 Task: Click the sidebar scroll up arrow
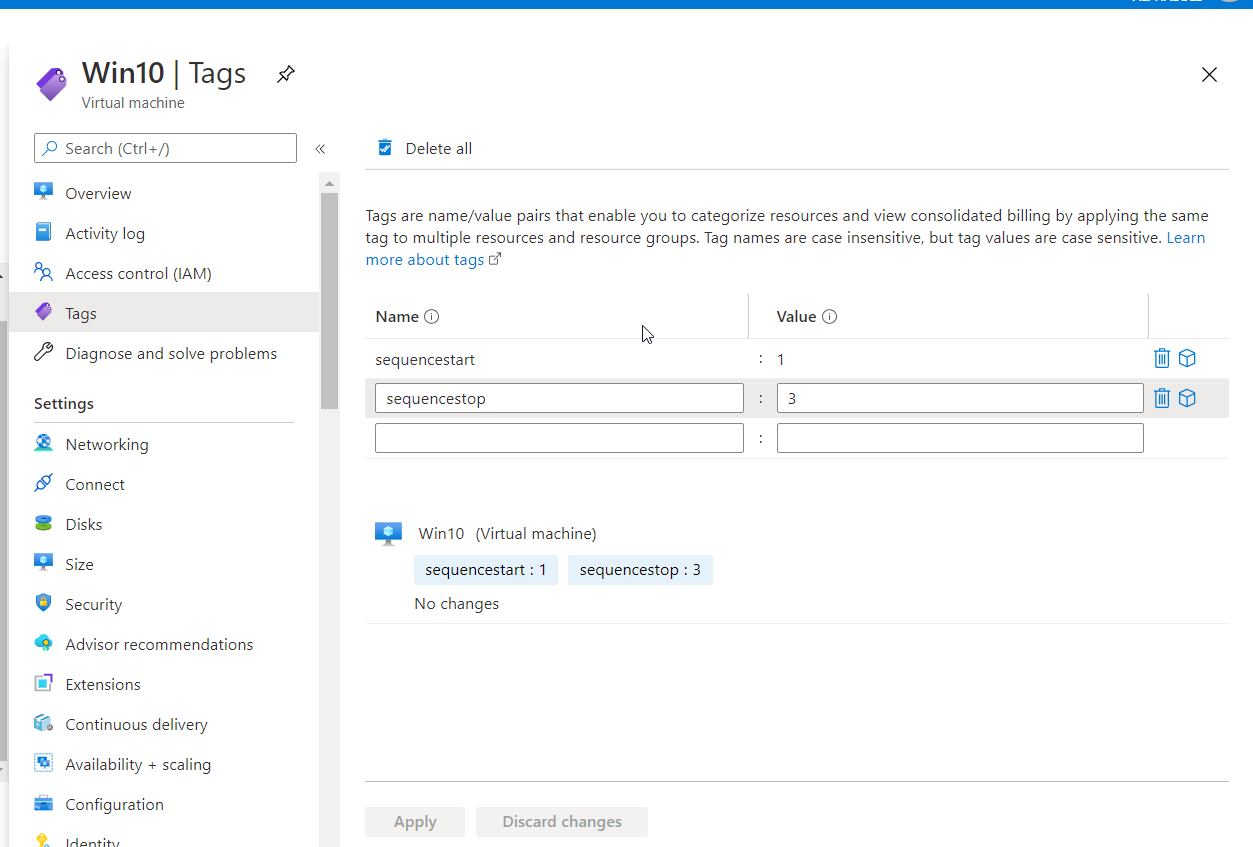coord(329,182)
